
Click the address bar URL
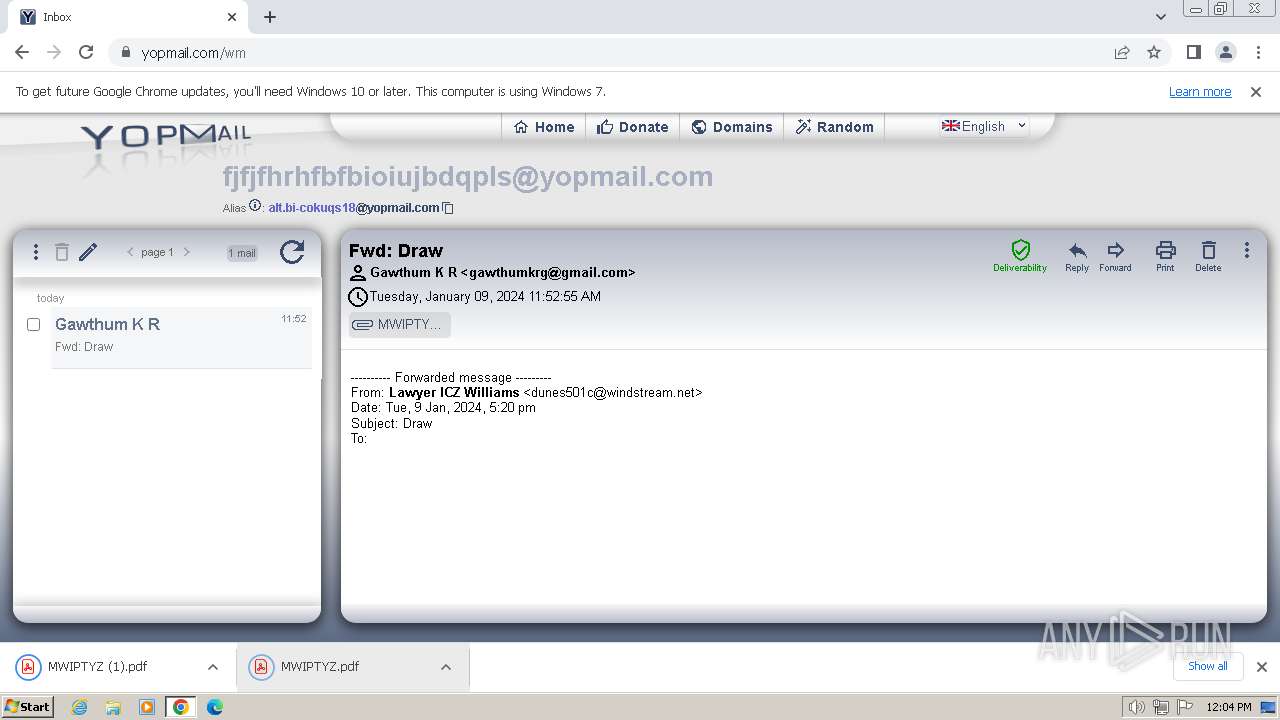click(194, 53)
